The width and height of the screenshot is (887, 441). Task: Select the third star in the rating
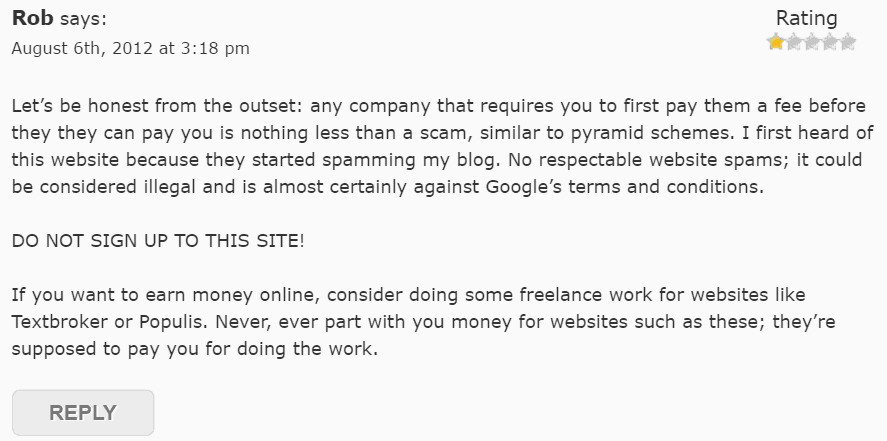coord(812,42)
